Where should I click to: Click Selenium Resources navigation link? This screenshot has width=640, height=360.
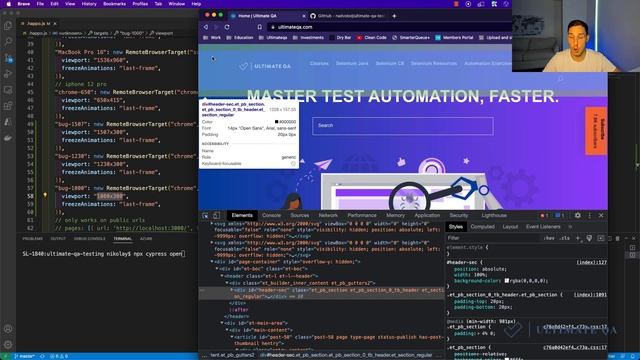433,63
